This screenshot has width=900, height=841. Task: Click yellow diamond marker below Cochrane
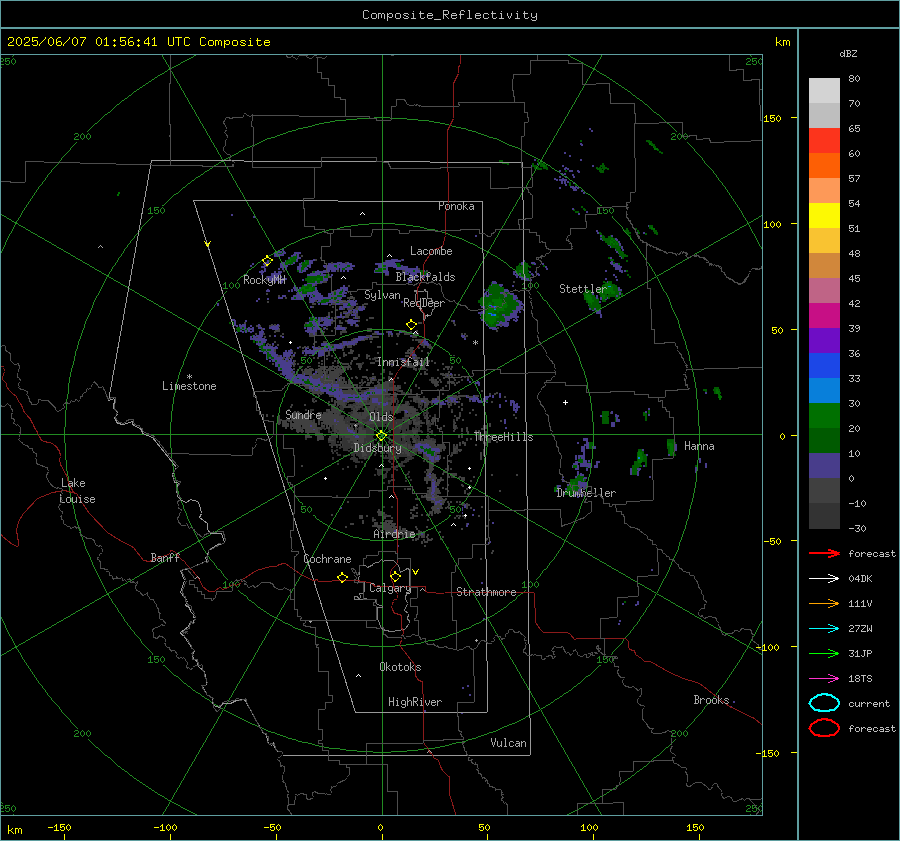coord(343,578)
